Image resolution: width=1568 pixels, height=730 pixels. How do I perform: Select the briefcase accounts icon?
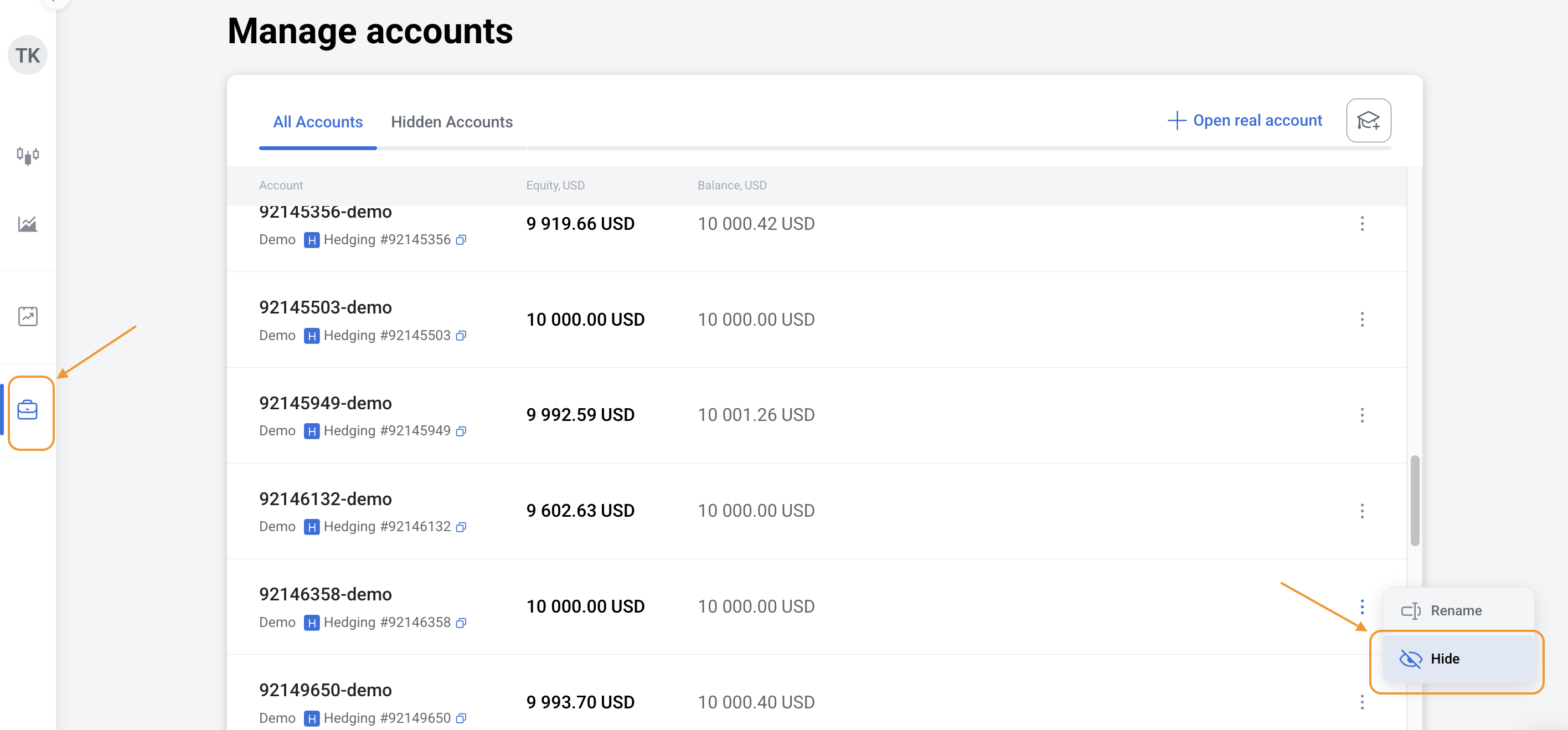pos(27,410)
